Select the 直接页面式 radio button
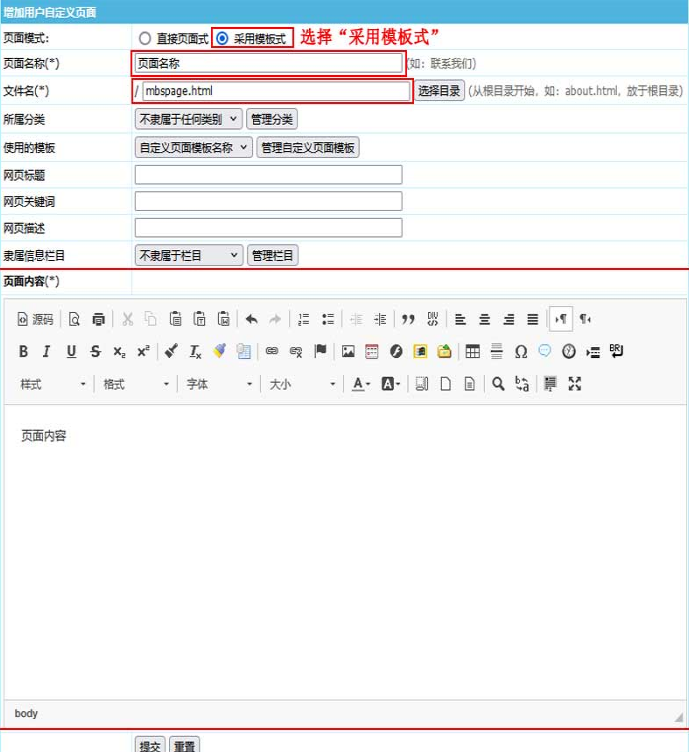The image size is (689, 752). click(x=145, y=38)
